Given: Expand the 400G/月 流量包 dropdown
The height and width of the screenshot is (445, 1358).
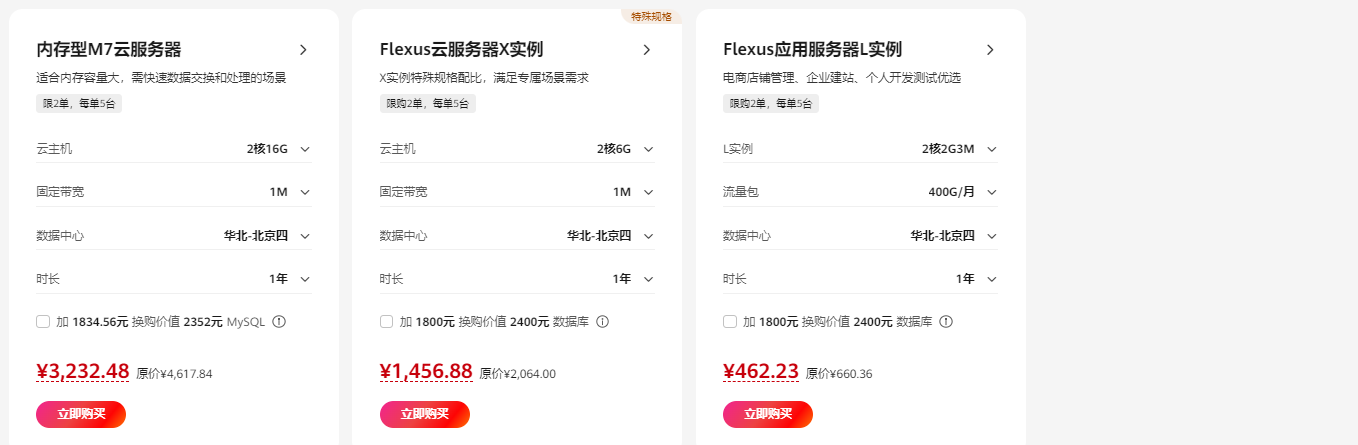Looking at the screenshot, I should (991, 192).
